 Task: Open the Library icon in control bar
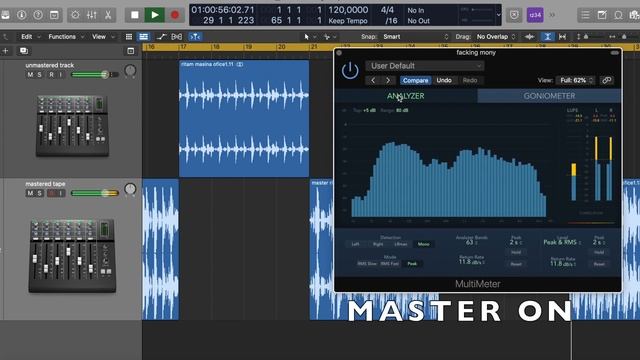click(5, 15)
